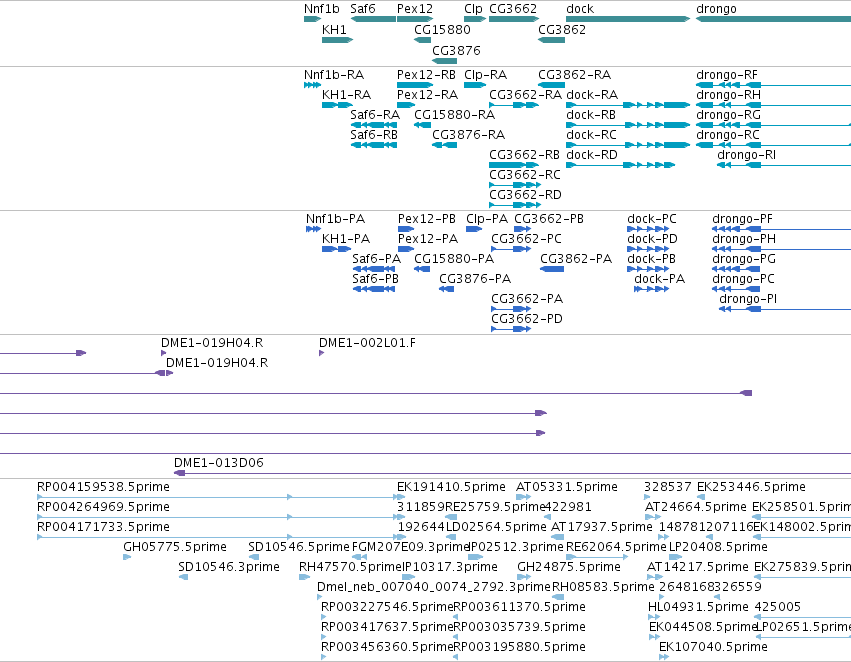
Task: Click the RP003417637.5prime EST label
Action: click(x=387, y=627)
